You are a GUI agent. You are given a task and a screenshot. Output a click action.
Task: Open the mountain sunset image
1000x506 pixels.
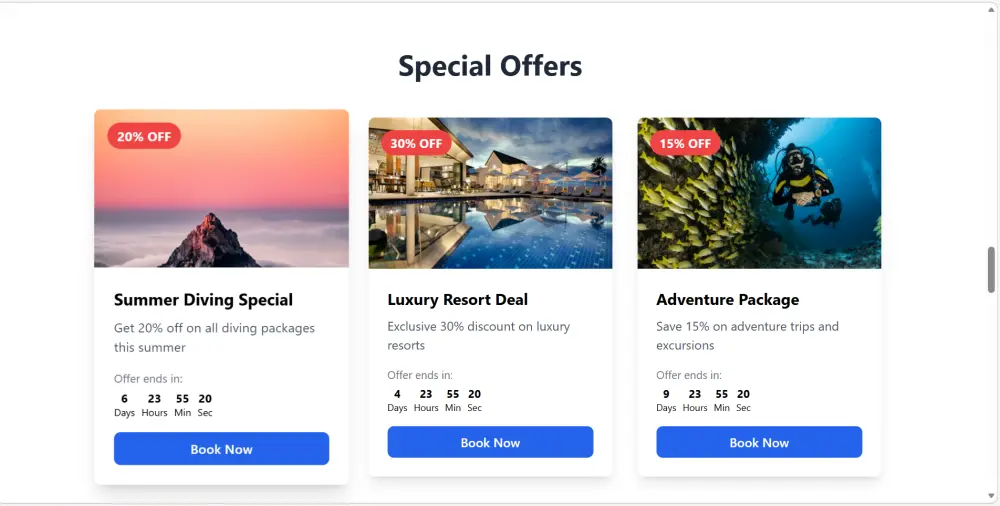[221, 188]
